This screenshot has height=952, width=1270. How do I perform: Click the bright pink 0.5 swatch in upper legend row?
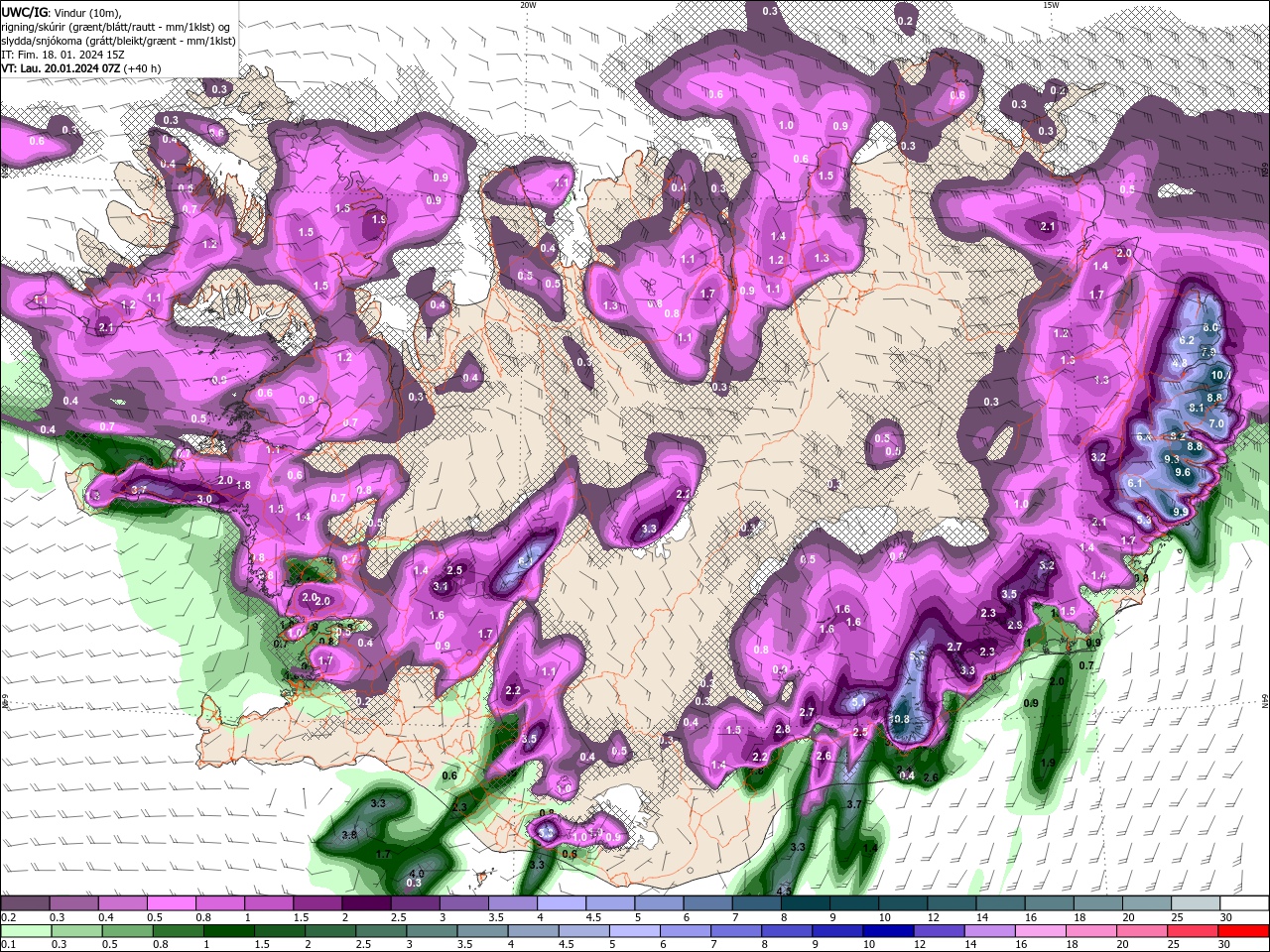click(171, 903)
